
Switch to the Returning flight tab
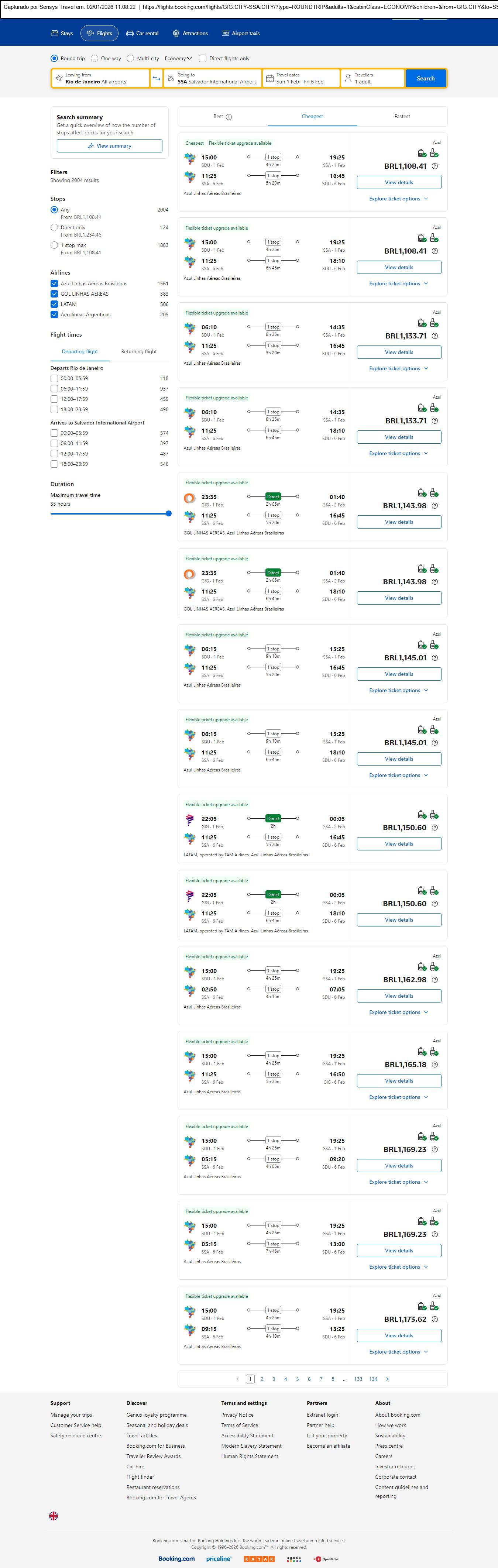(x=139, y=352)
